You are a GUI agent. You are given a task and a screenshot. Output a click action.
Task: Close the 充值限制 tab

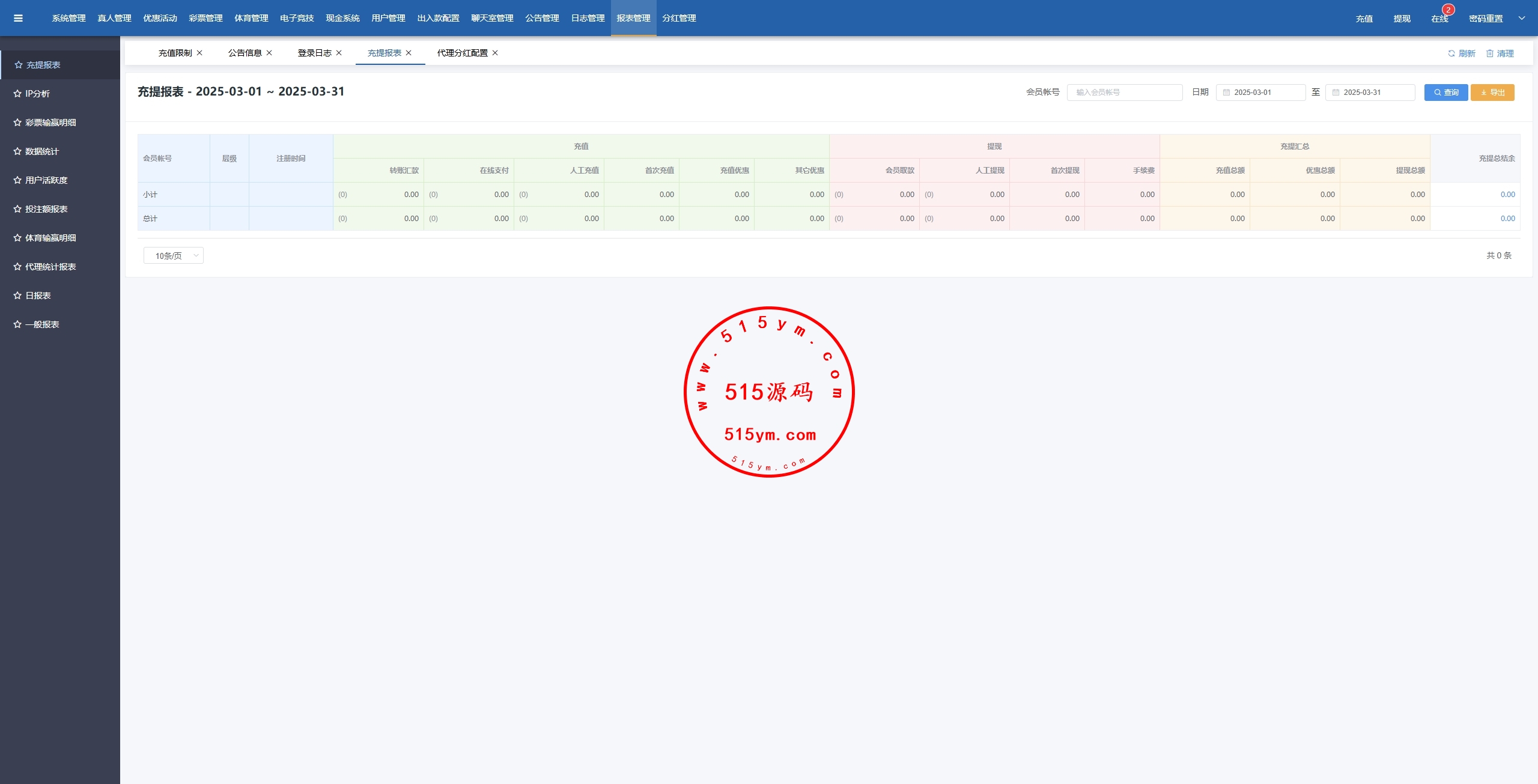pyautogui.click(x=199, y=53)
